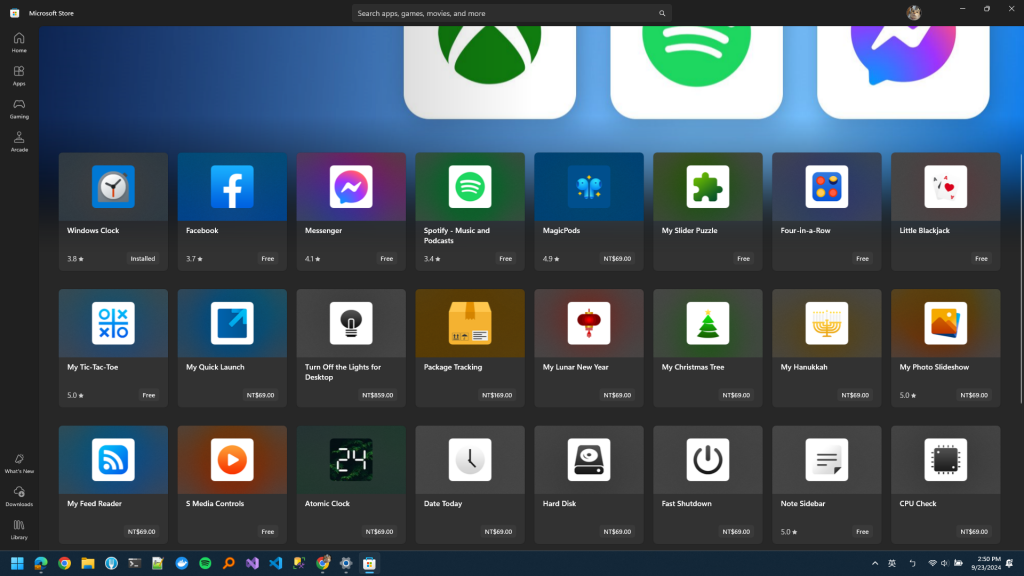The width and height of the screenshot is (1024, 576).
Task: Open the user profile avatar
Action: [913, 12]
